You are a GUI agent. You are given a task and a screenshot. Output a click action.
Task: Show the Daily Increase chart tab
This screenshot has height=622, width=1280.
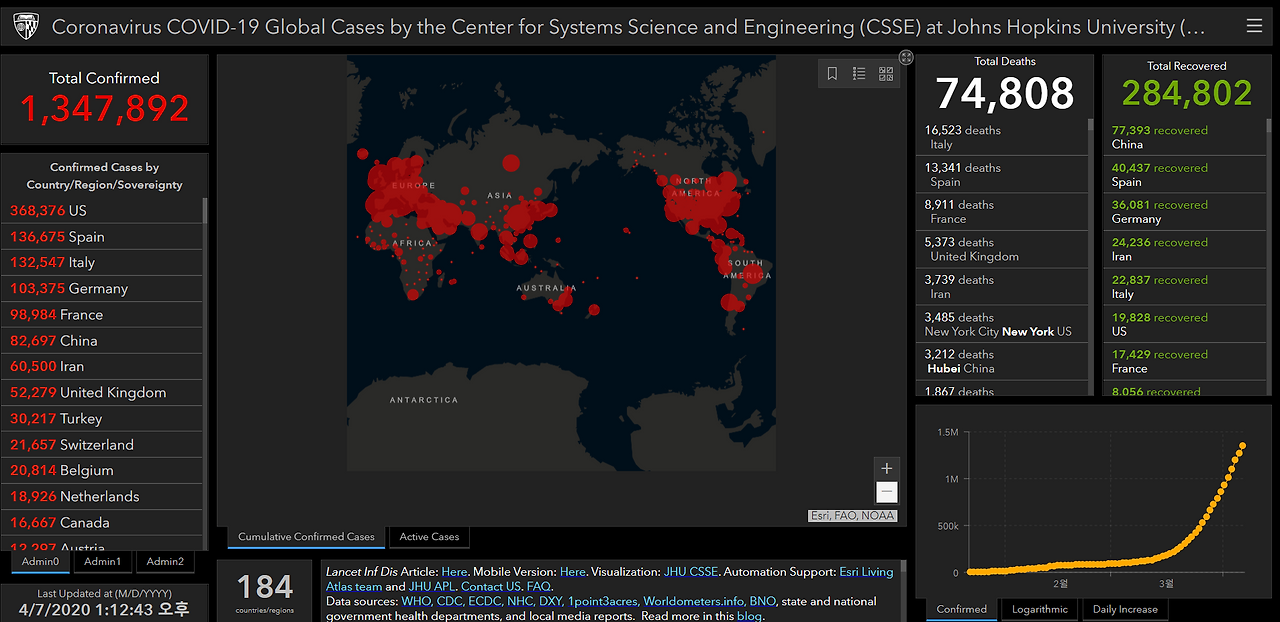[x=1125, y=609]
